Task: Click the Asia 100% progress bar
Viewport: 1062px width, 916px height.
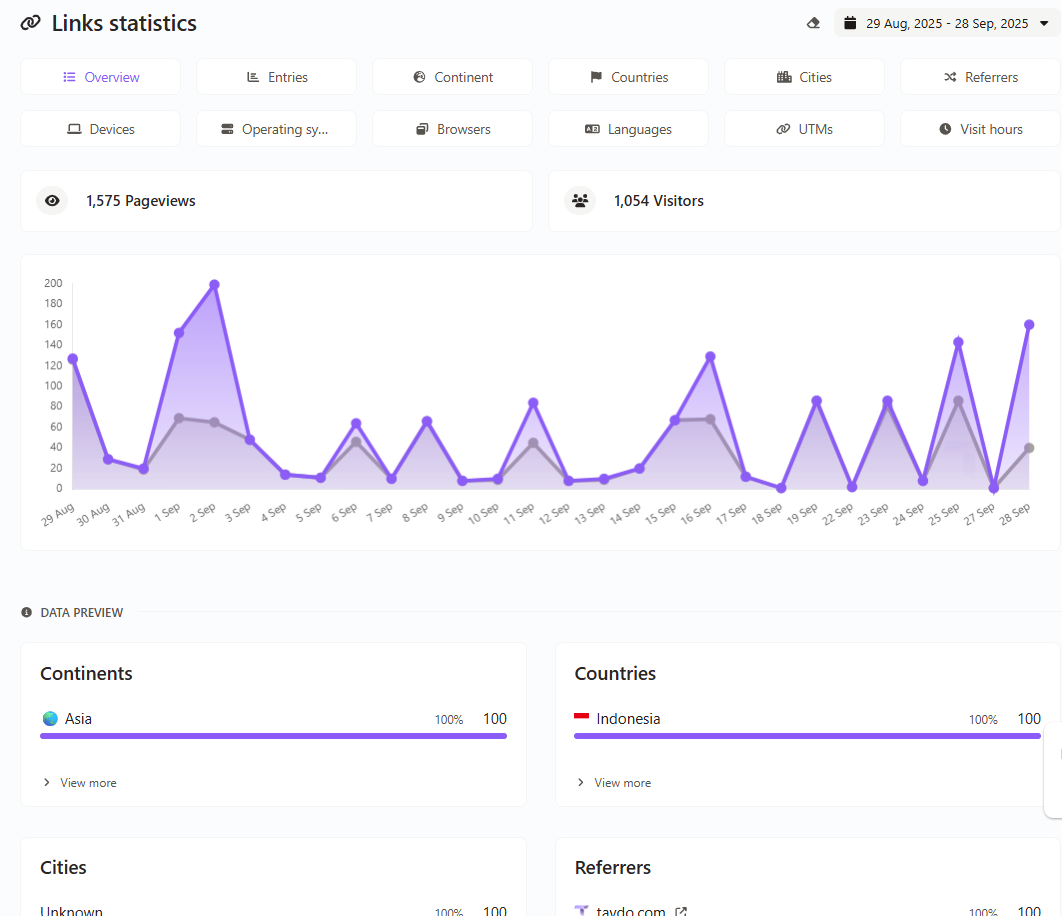Action: (273, 736)
